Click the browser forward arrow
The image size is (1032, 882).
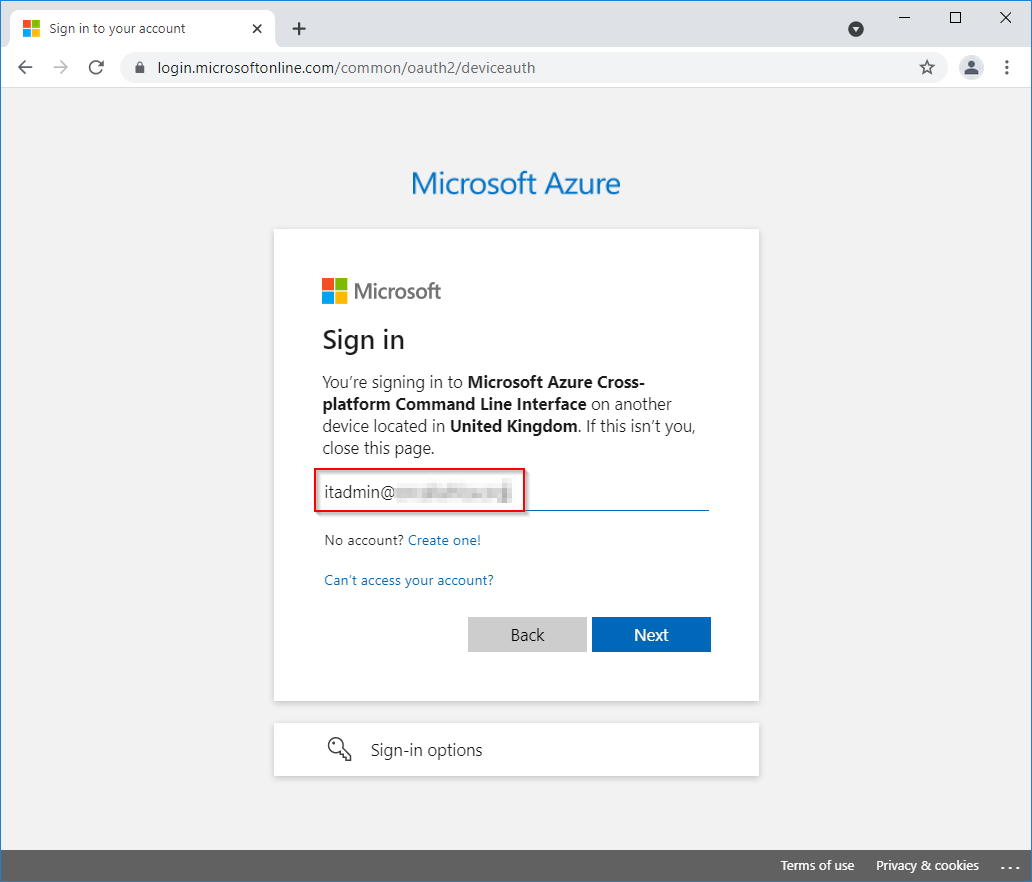point(61,67)
